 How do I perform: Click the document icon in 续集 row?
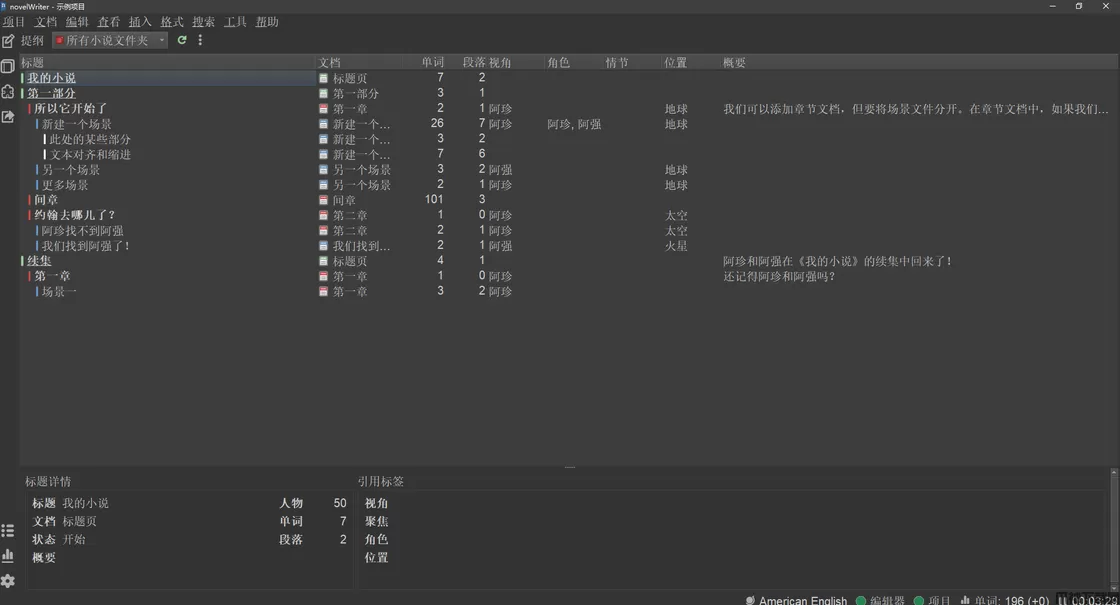pyautogui.click(x=324, y=261)
